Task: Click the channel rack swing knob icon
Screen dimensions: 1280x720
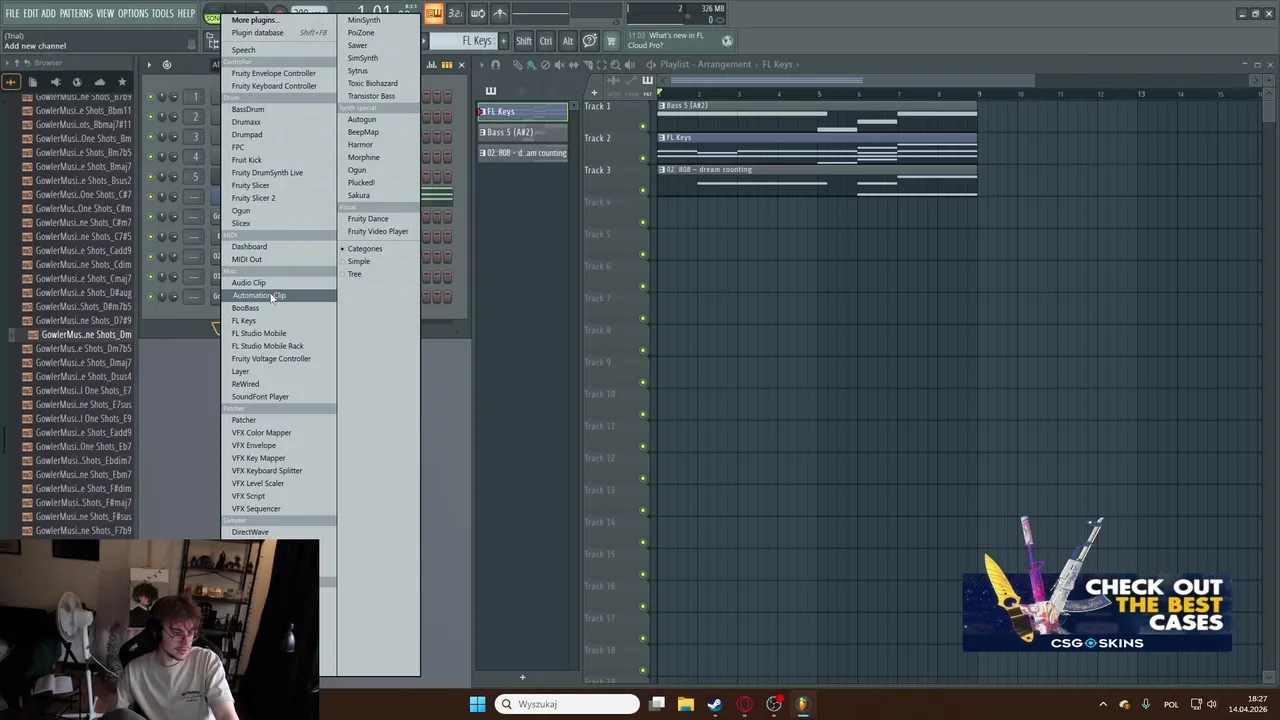Action: coord(167,64)
